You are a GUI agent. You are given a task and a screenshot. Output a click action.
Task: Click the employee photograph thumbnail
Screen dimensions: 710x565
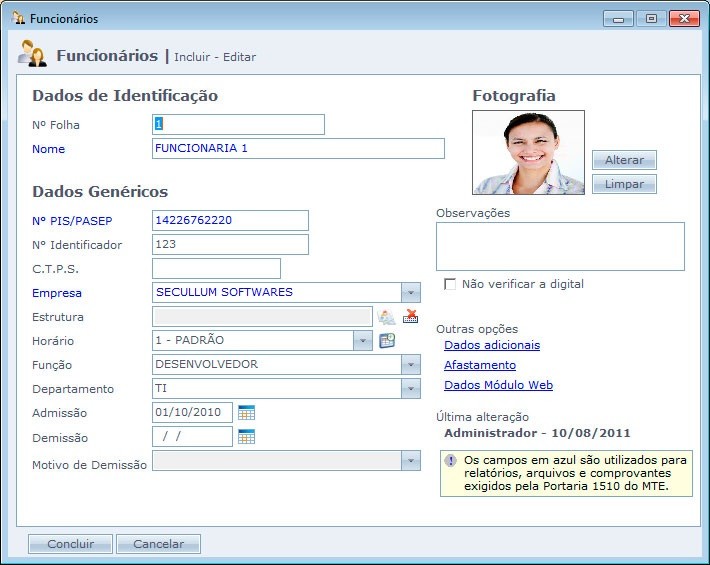pyautogui.click(x=528, y=152)
